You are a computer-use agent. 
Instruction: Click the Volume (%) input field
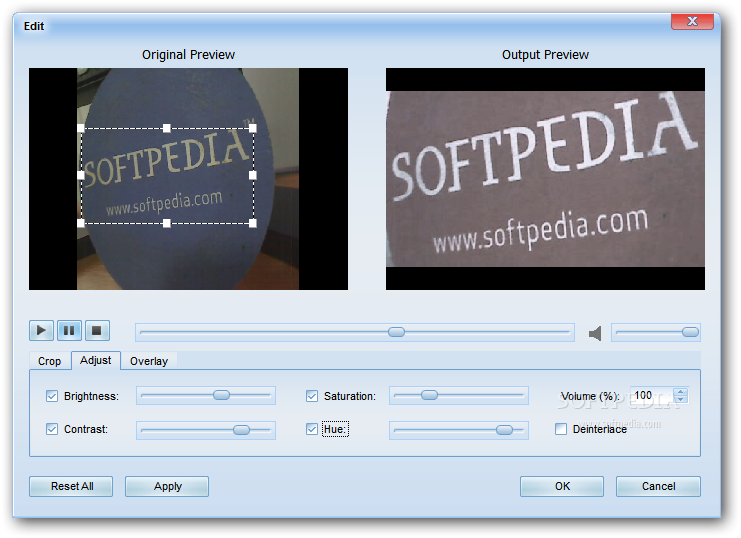point(653,396)
